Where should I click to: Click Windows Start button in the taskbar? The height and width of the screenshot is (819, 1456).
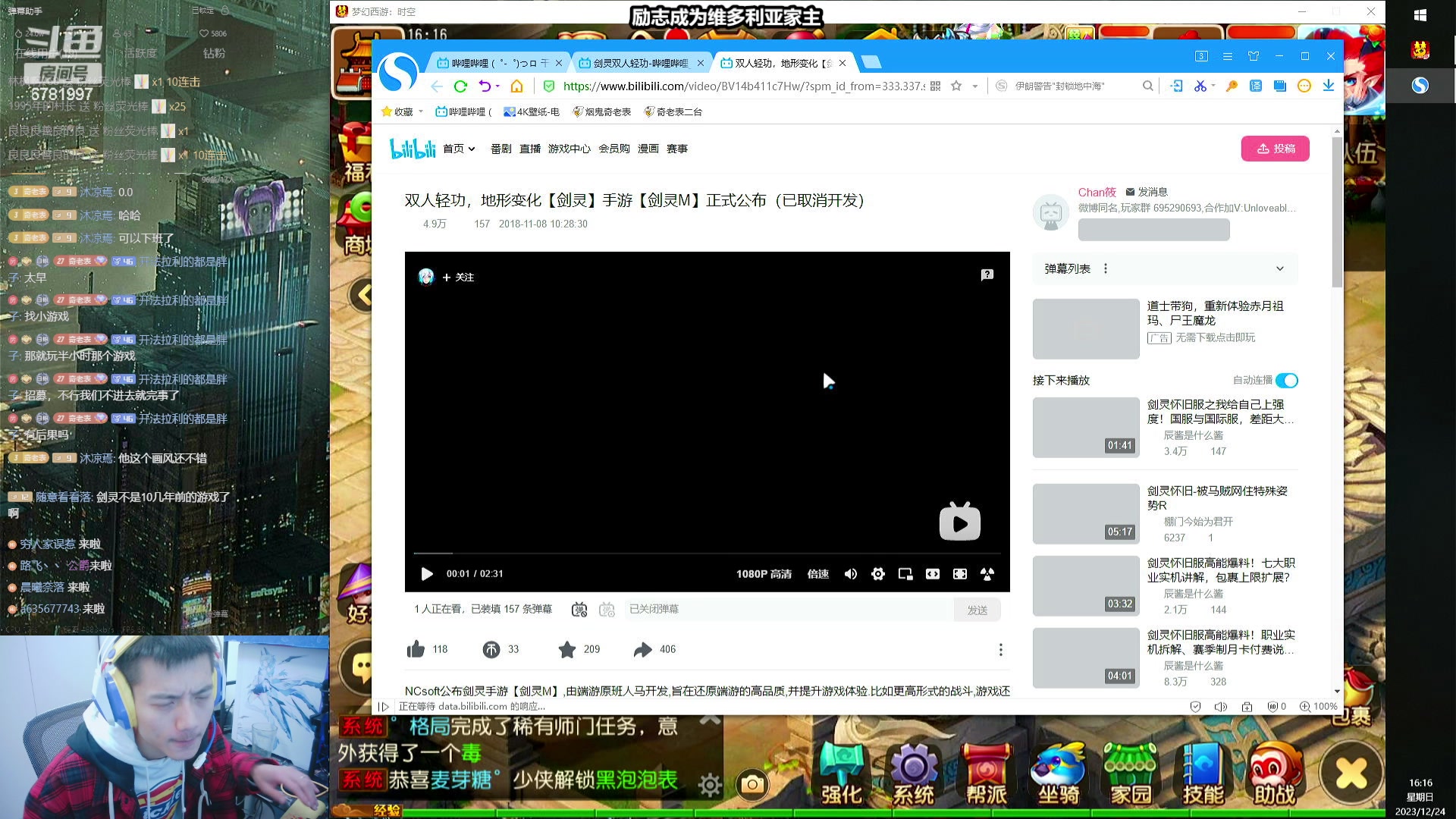1420,15
